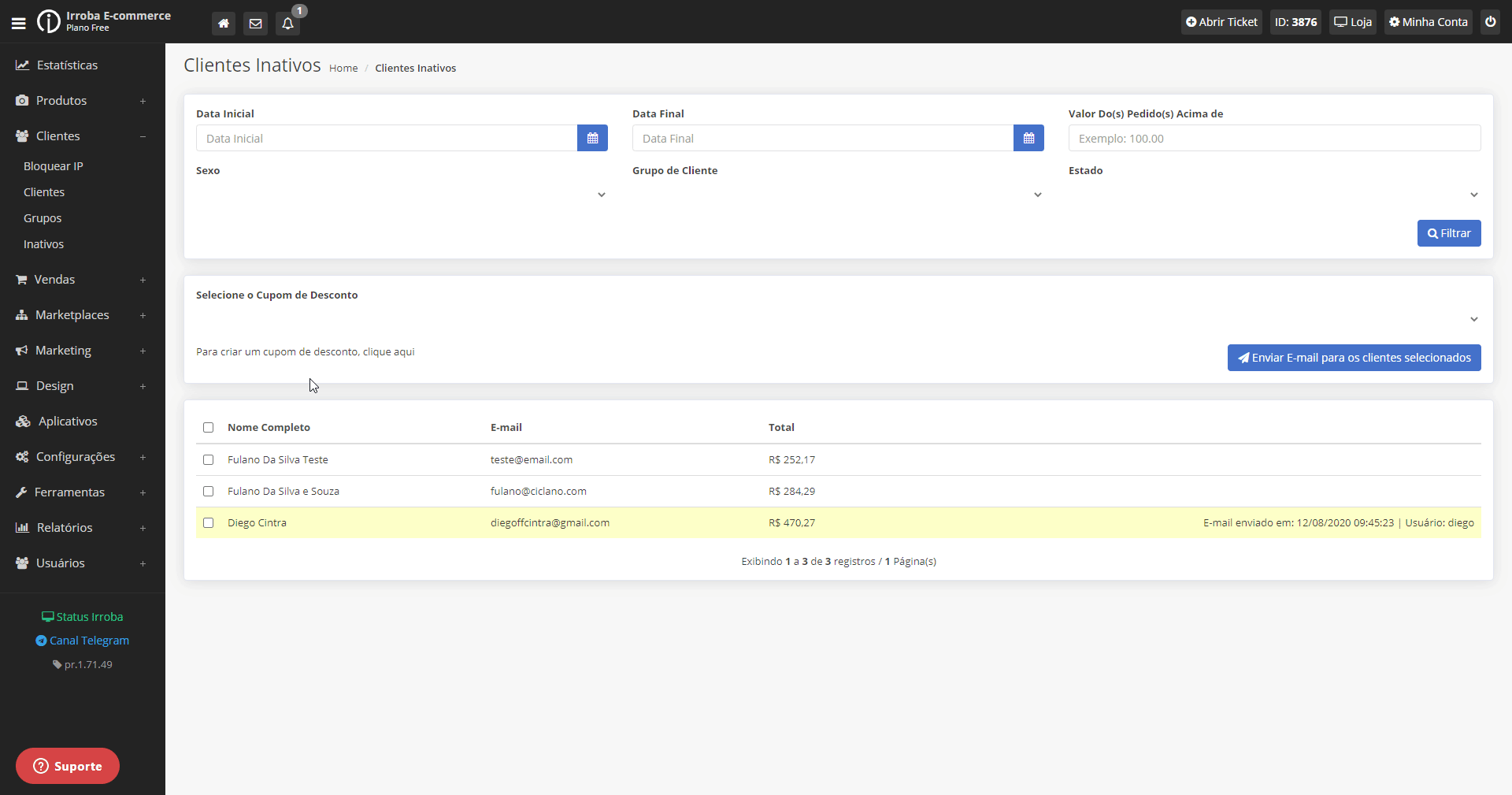Open the envelope messages icon

[x=256, y=24]
